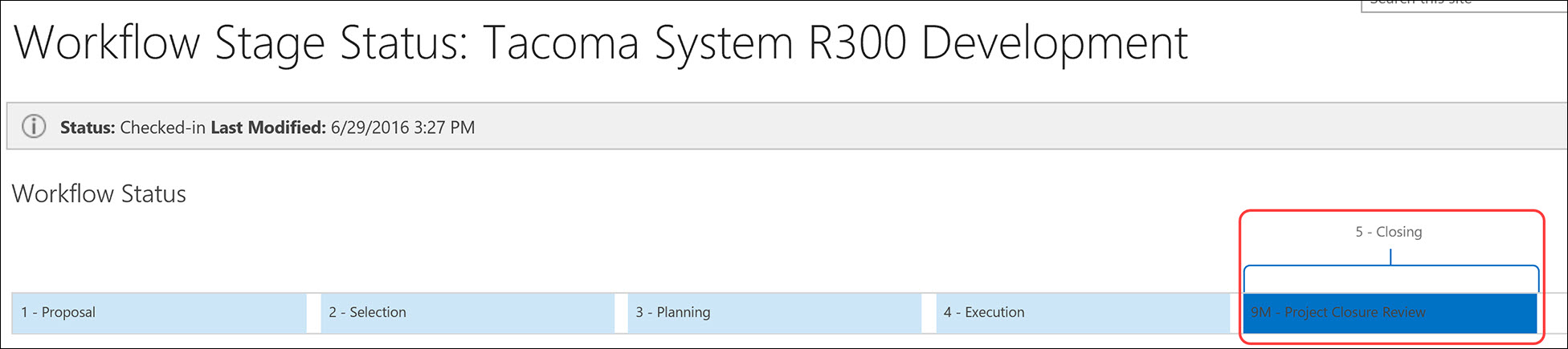1568x349 pixels.
Task: Click the 3:27 PM timestamp
Action: (x=443, y=128)
